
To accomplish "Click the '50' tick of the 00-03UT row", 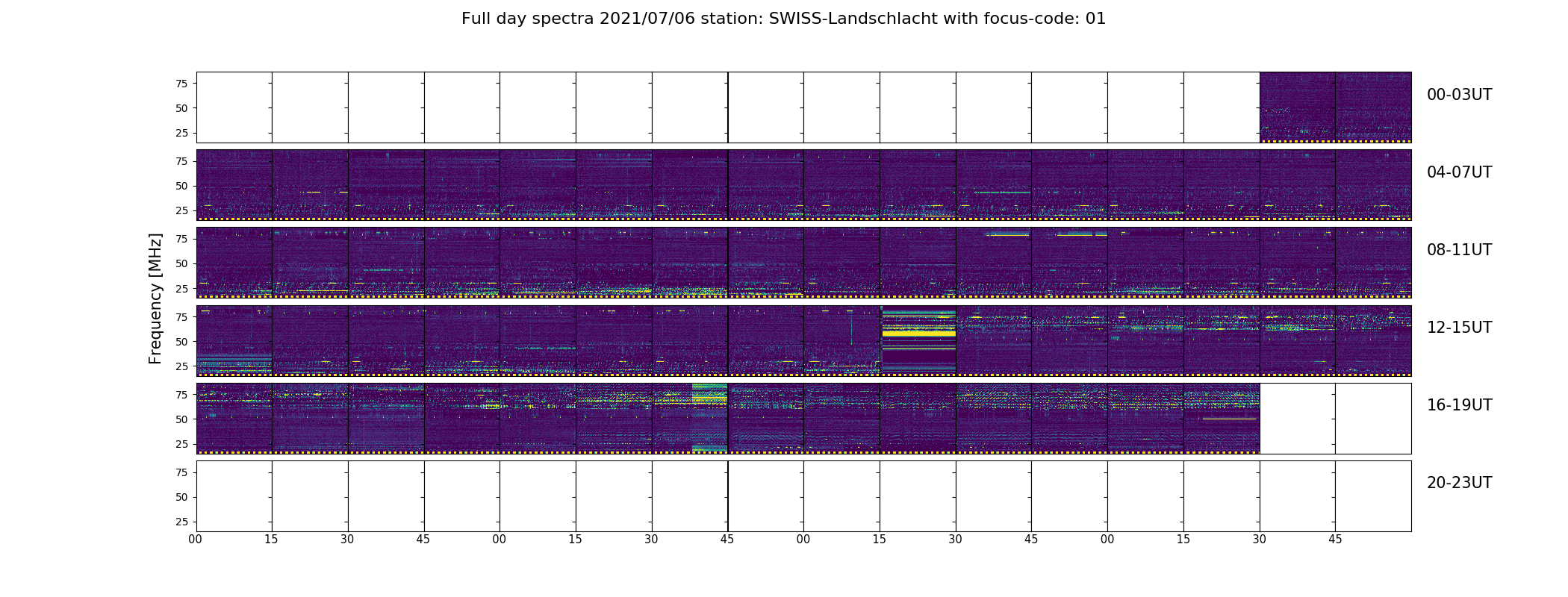I will pyautogui.click(x=181, y=108).
